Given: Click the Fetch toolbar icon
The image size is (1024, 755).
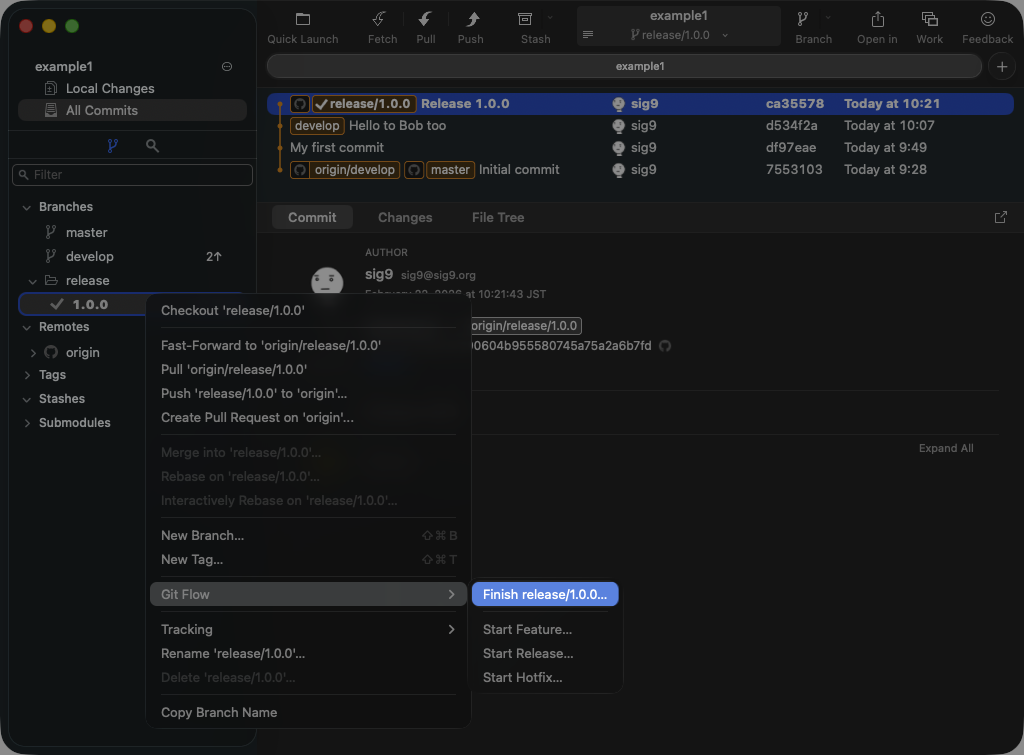Looking at the screenshot, I should [381, 20].
